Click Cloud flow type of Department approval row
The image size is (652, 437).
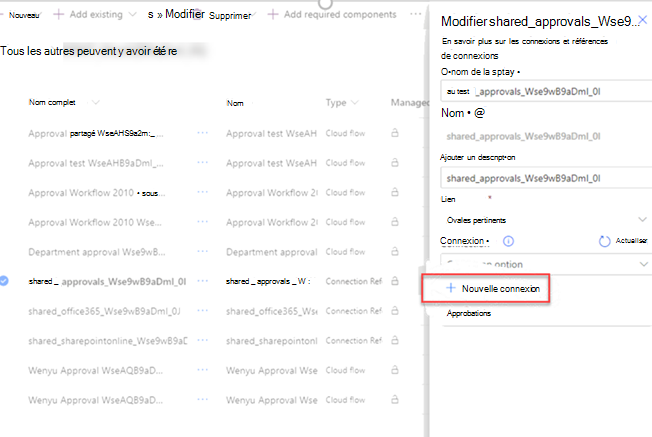point(345,252)
